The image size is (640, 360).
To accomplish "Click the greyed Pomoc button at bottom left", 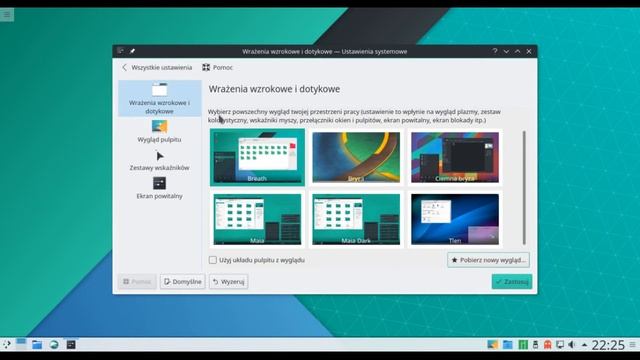I will tap(137, 282).
